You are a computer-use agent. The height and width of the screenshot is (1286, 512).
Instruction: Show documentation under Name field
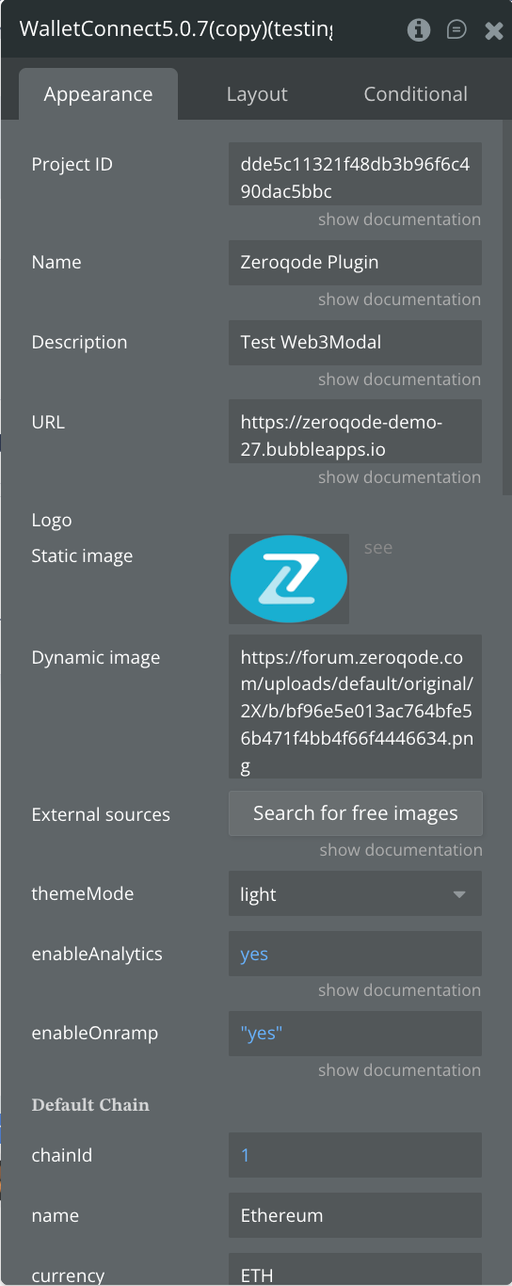(x=399, y=299)
